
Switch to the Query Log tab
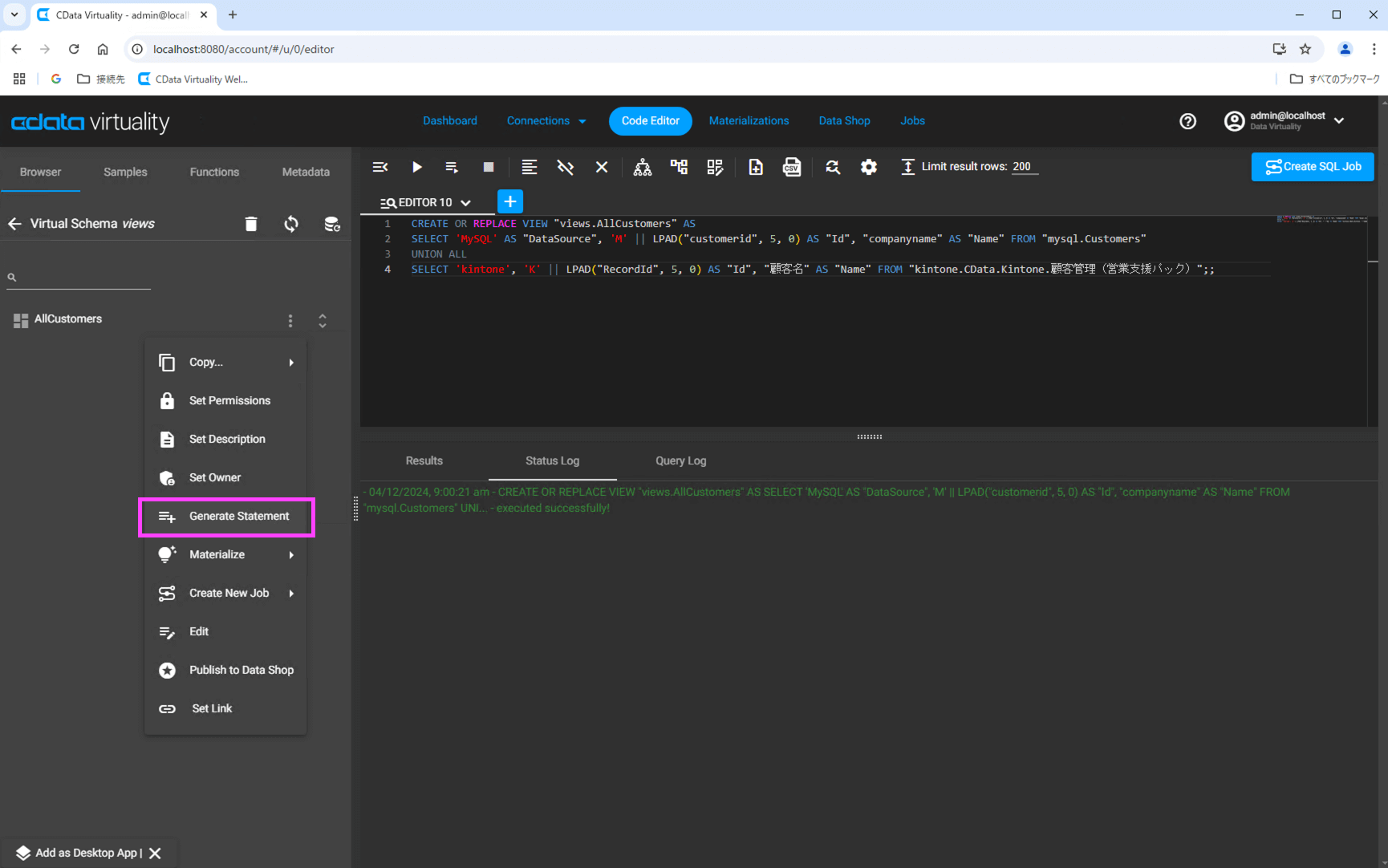(680, 461)
